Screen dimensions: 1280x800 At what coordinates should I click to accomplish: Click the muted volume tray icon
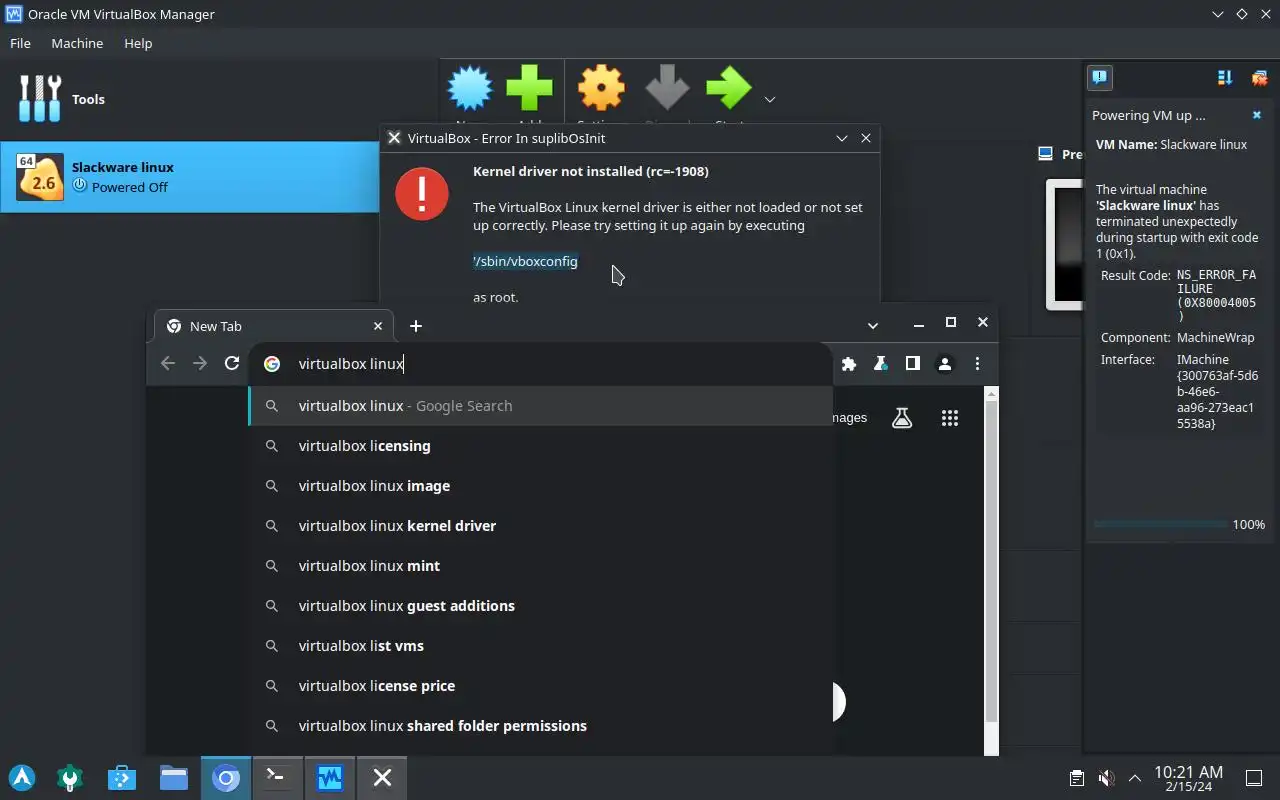tap(1106, 778)
